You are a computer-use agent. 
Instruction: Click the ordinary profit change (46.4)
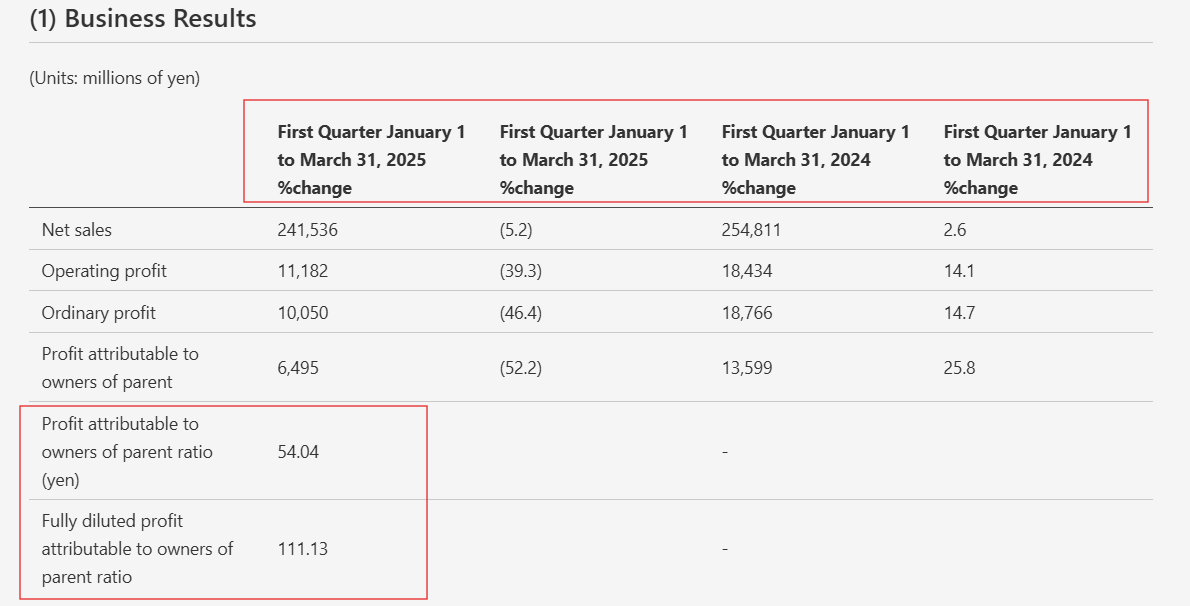point(521,313)
